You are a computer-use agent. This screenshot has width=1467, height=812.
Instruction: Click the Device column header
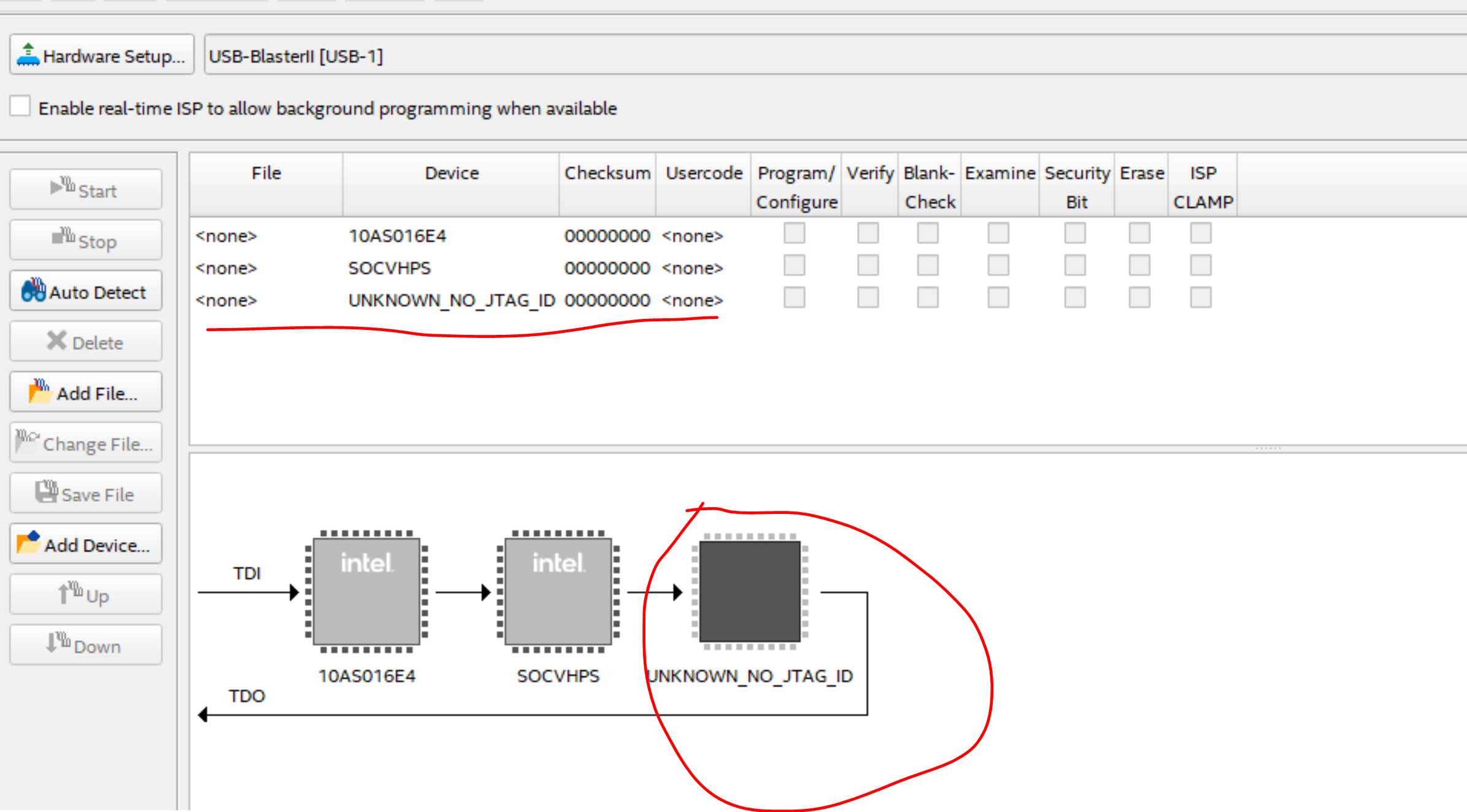(452, 174)
